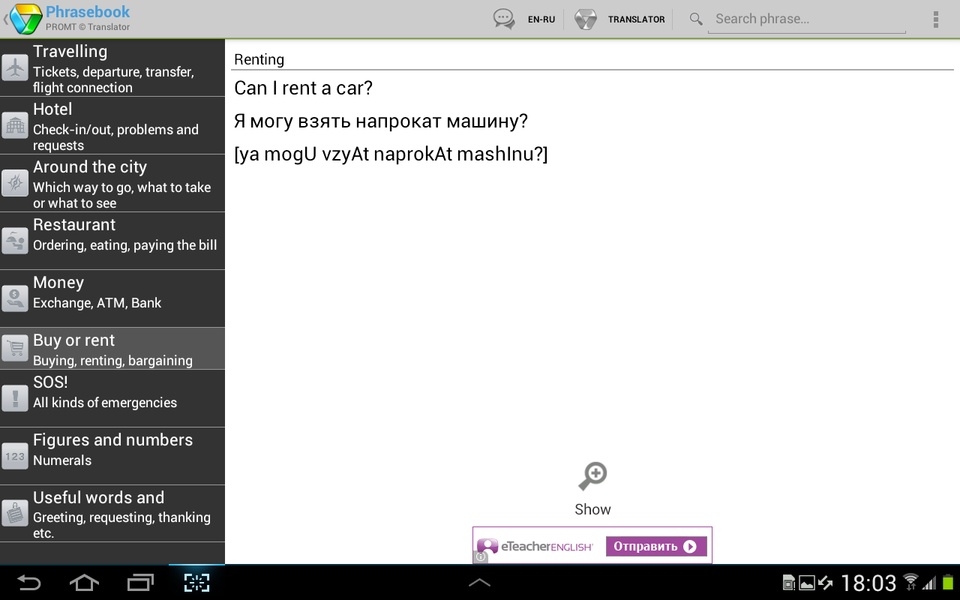Select the Restaurant category
This screenshot has height=600, width=960.
113,241
